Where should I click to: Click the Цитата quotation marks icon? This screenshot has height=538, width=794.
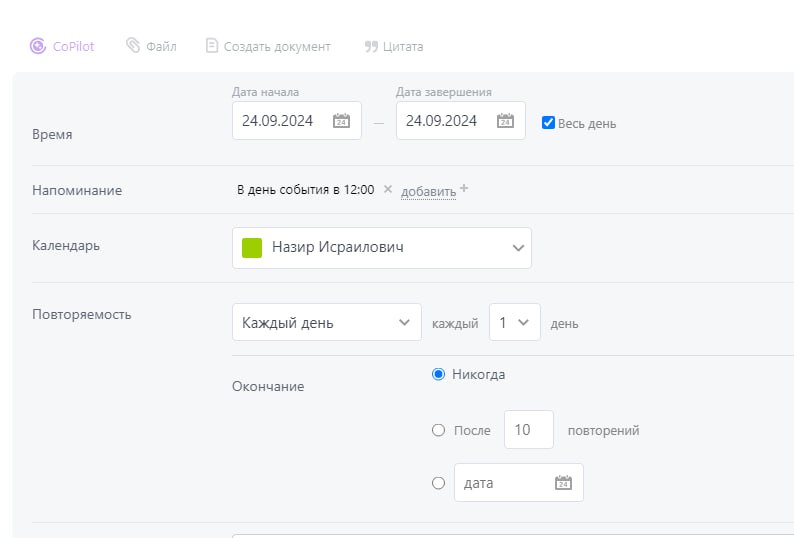[371, 46]
